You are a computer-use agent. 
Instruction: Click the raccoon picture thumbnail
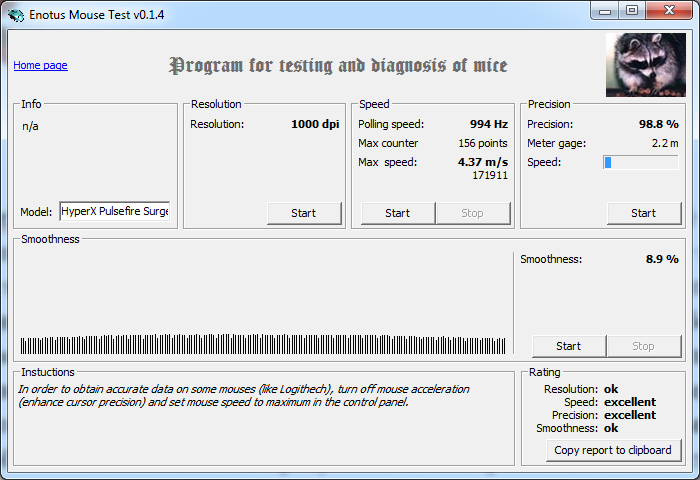[646, 65]
